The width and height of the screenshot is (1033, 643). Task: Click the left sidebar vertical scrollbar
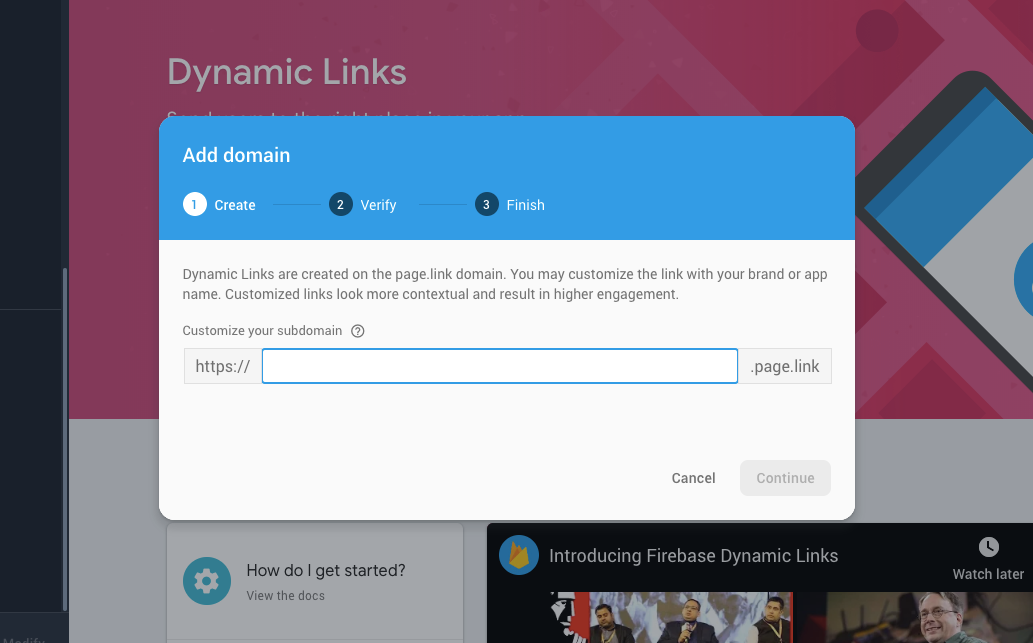point(65,439)
